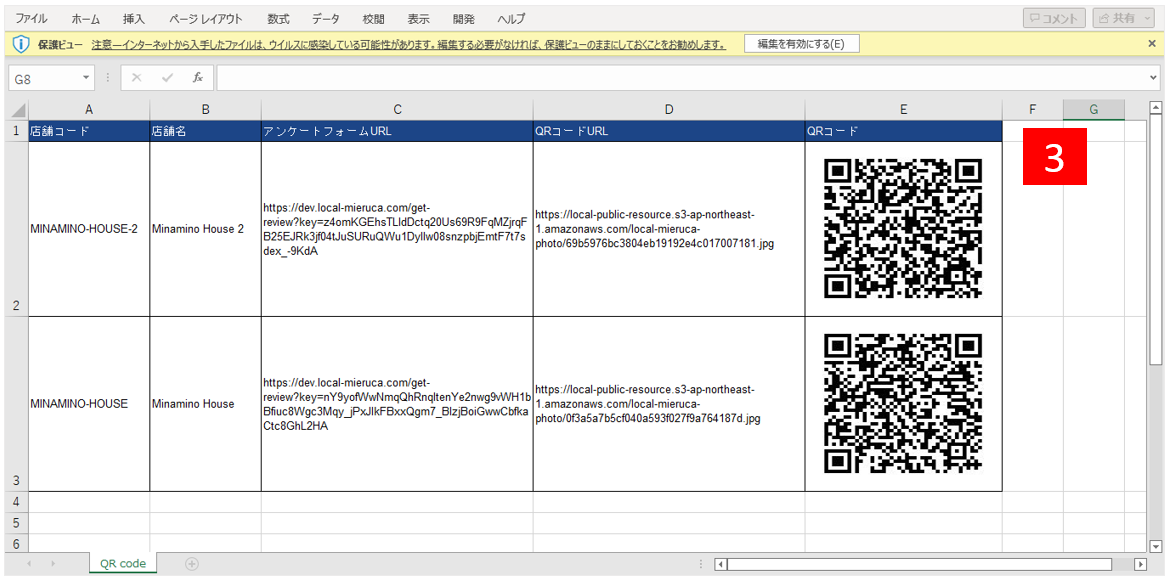This screenshot has height=577, width=1167.
Task: Click horizontal scrollbar left arrow
Action: [720, 564]
